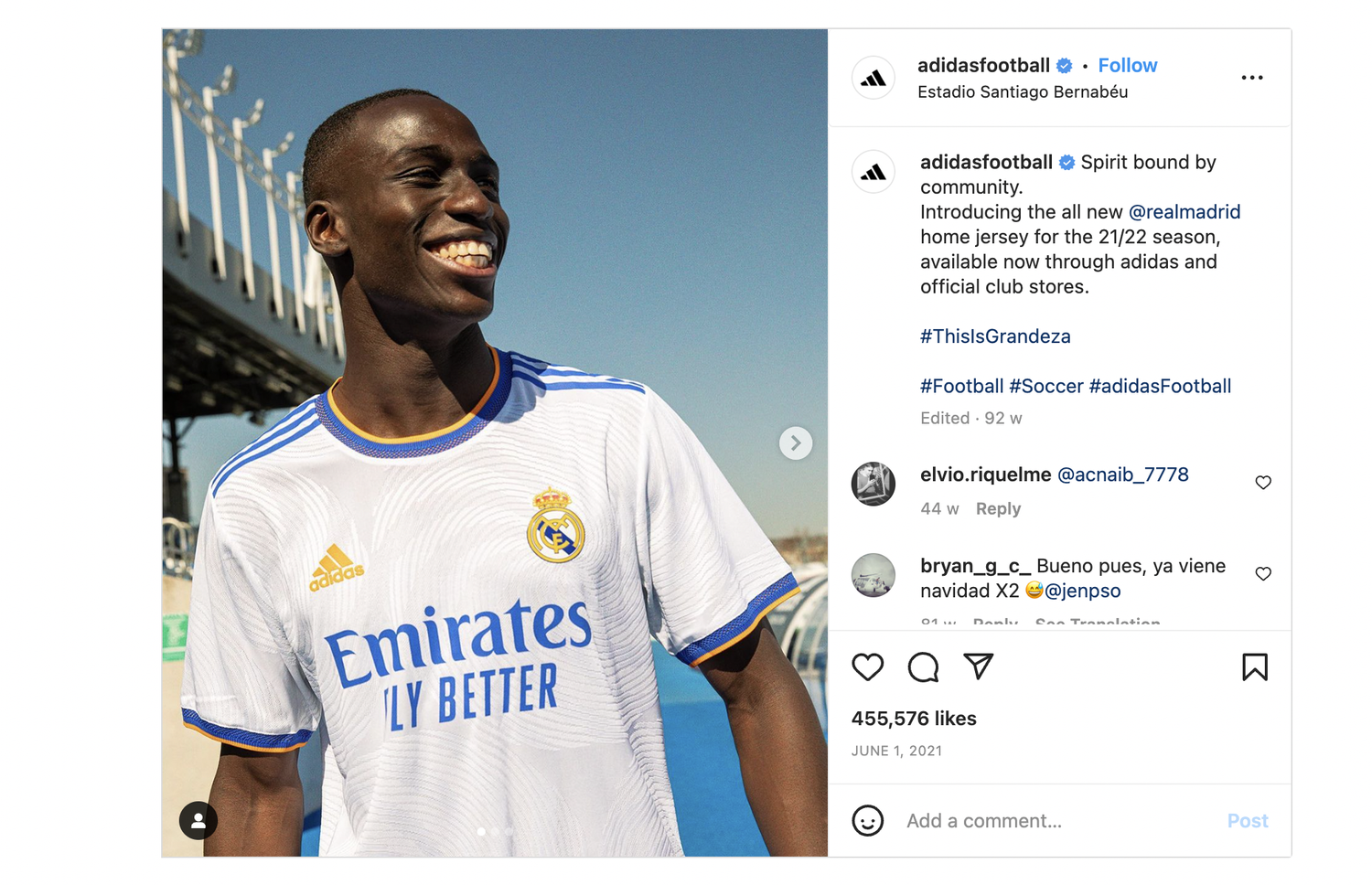Image resolution: width=1372 pixels, height=885 pixels.
Task: Focus the Add a comment field
Action: tap(1061, 820)
